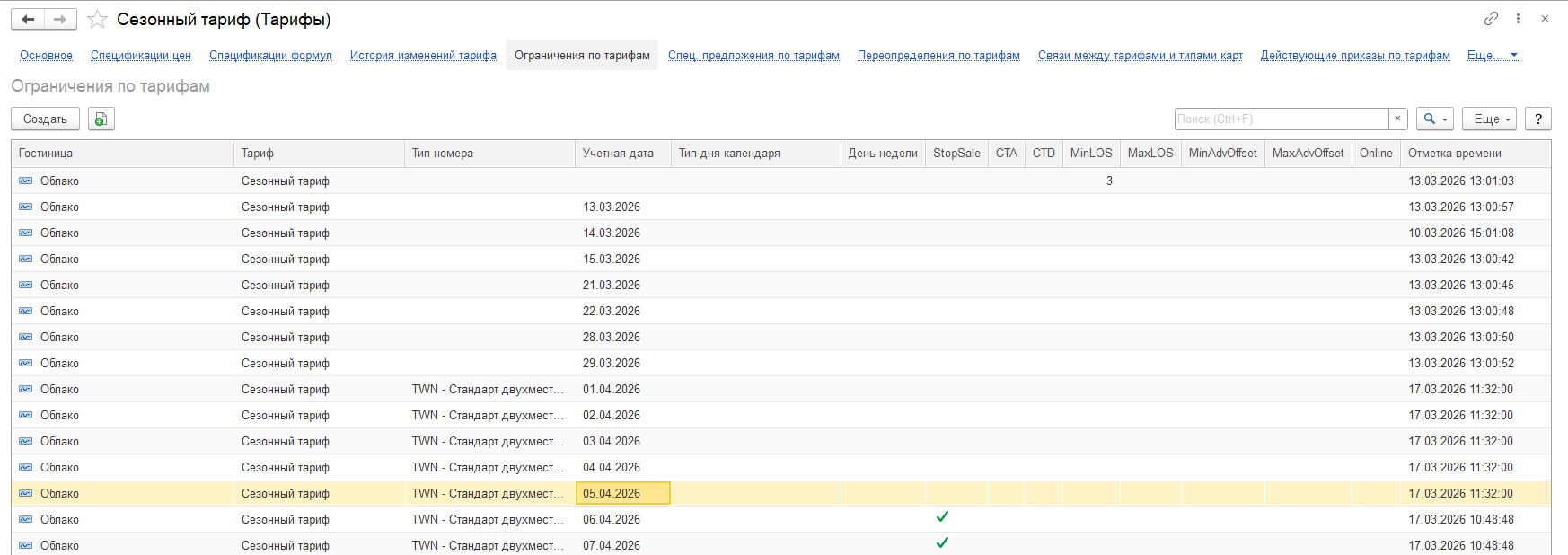Sort by the Учетная дата column header
1568x555 pixels.
(622, 154)
